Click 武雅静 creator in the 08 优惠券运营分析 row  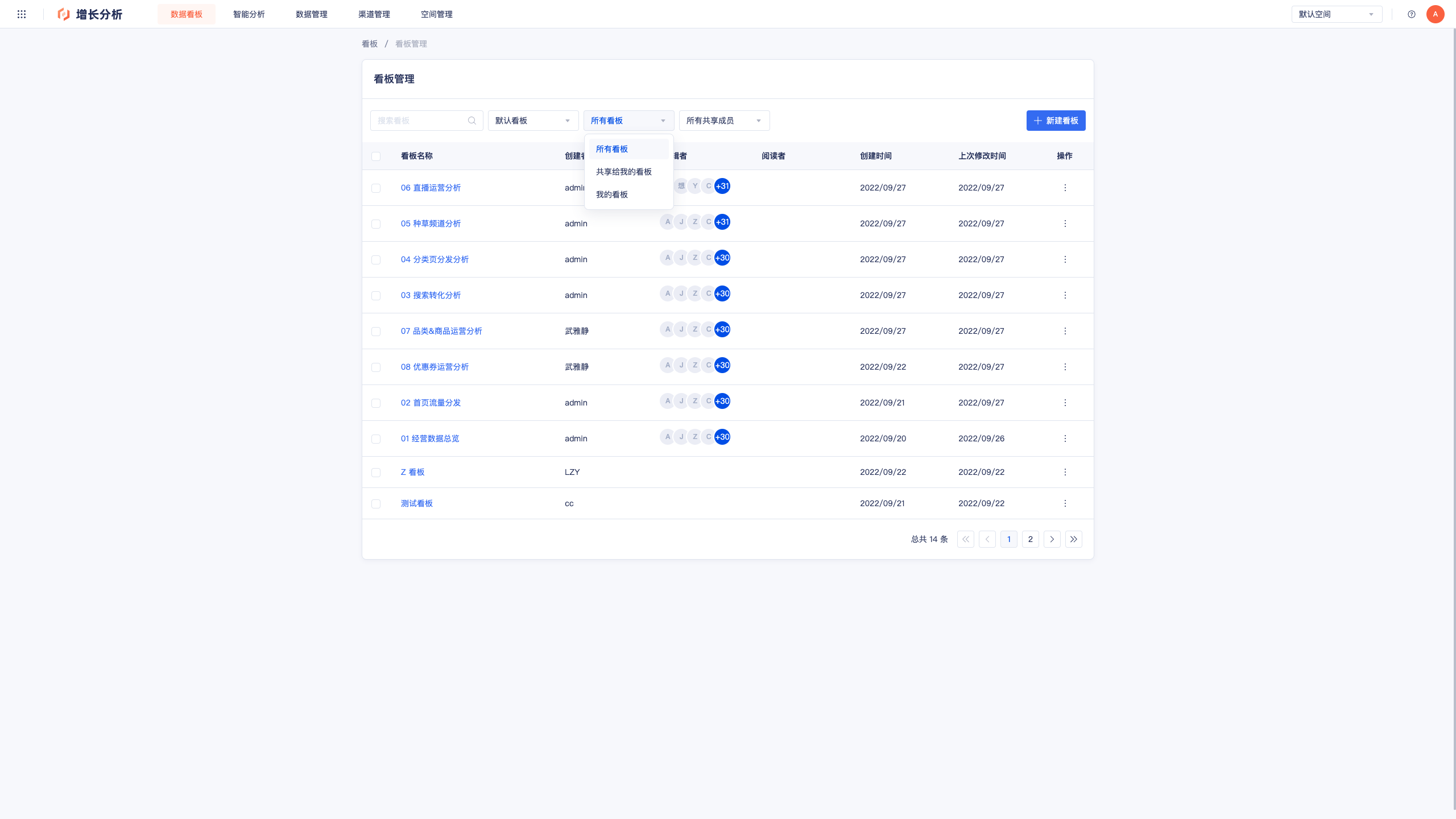(577, 367)
